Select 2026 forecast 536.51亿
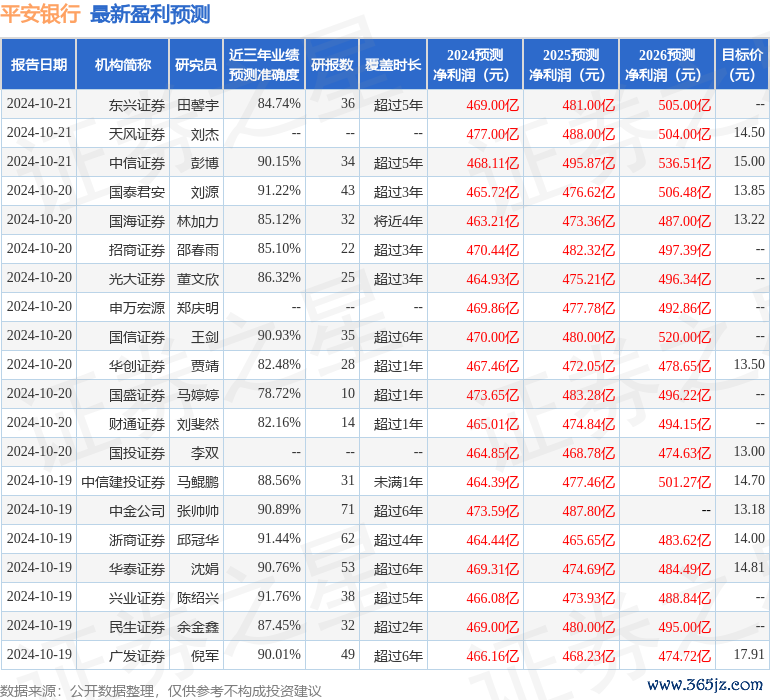770x700 pixels. [685, 163]
